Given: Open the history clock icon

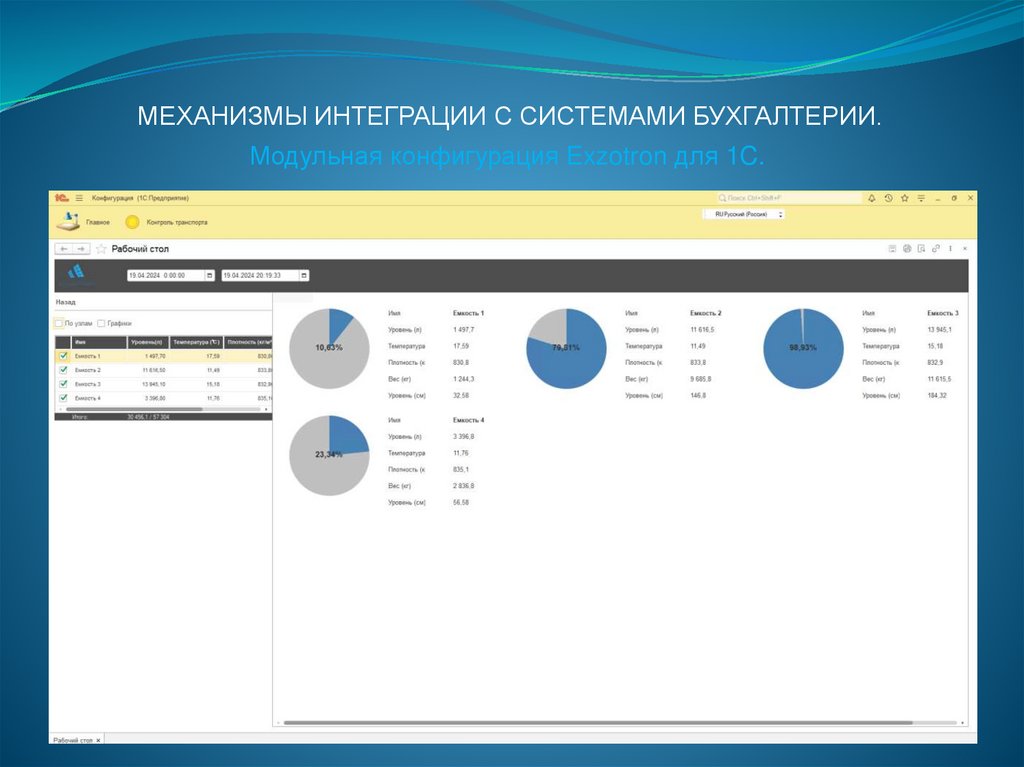Looking at the screenshot, I should [x=888, y=198].
